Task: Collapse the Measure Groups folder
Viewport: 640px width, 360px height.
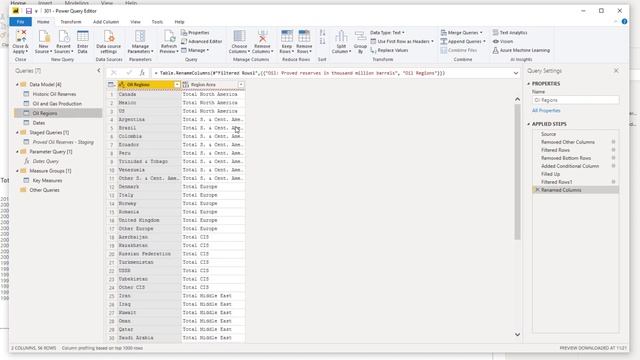Action: 17,171
